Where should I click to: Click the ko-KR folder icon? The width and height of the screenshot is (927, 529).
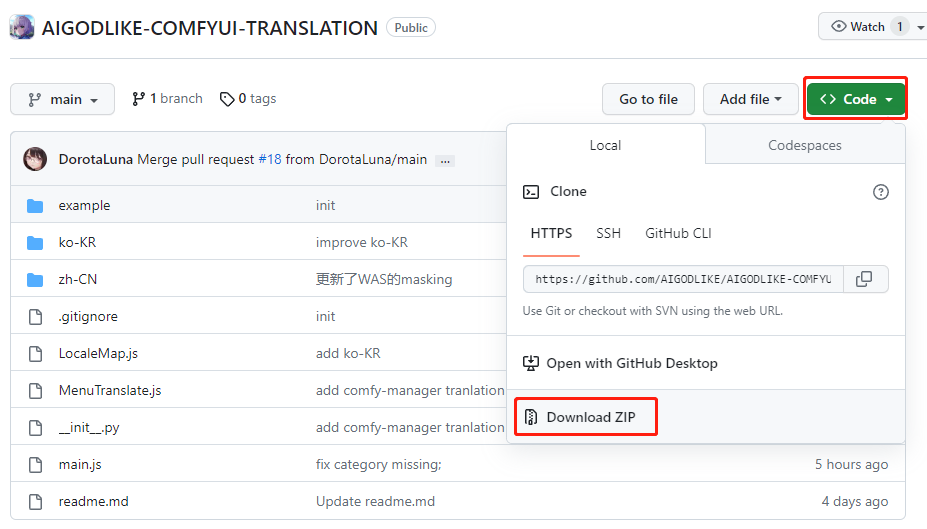click(x=35, y=242)
